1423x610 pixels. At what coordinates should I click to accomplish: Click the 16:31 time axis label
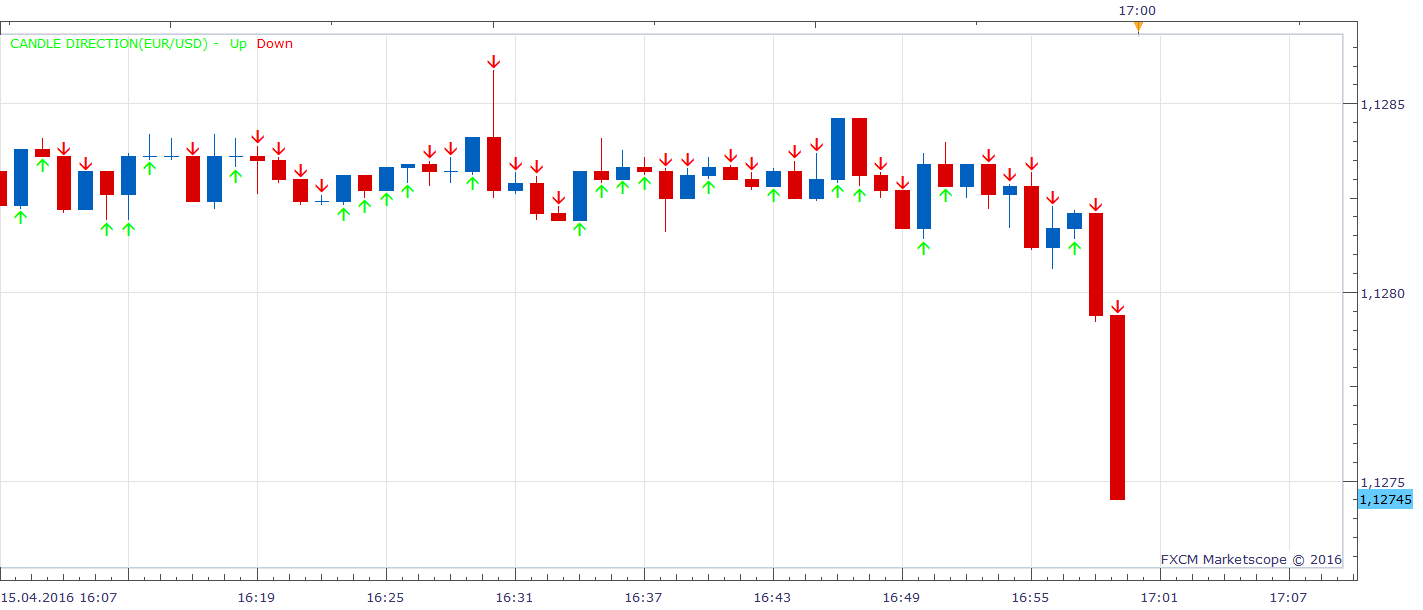(x=514, y=597)
